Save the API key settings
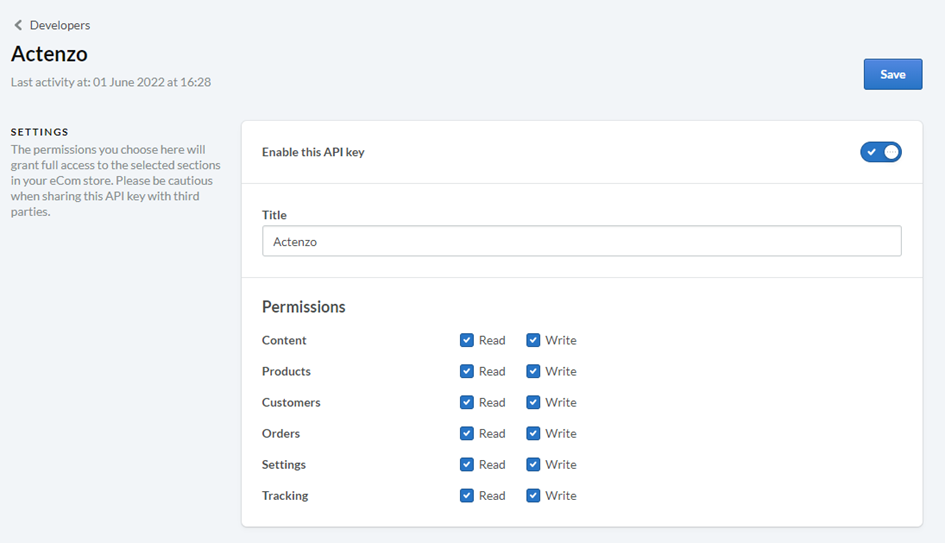Image resolution: width=945 pixels, height=543 pixels. (893, 74)
